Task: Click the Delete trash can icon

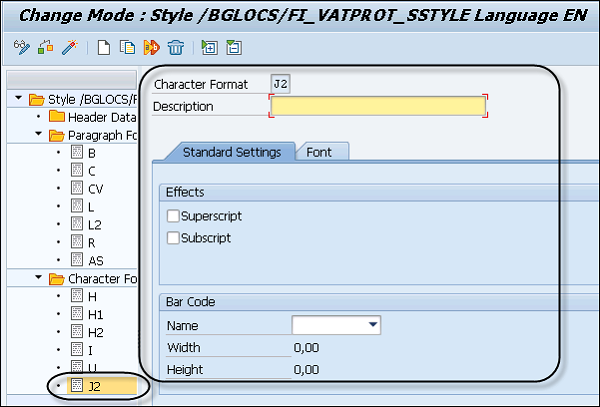Action: [x=176, y=47]
